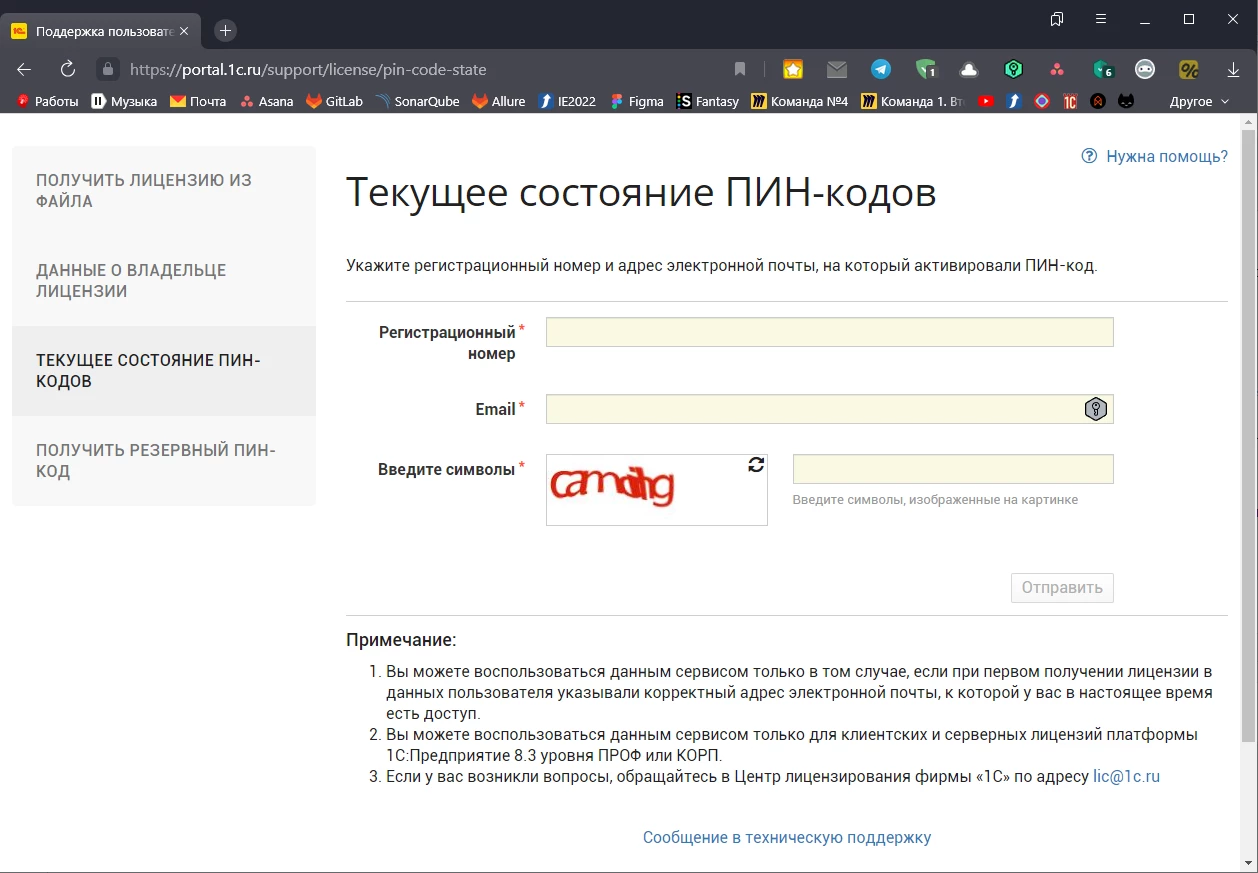Open Данные о владельце лицензии section
This screenshot has height=873, width=1258.
[131, 281]
